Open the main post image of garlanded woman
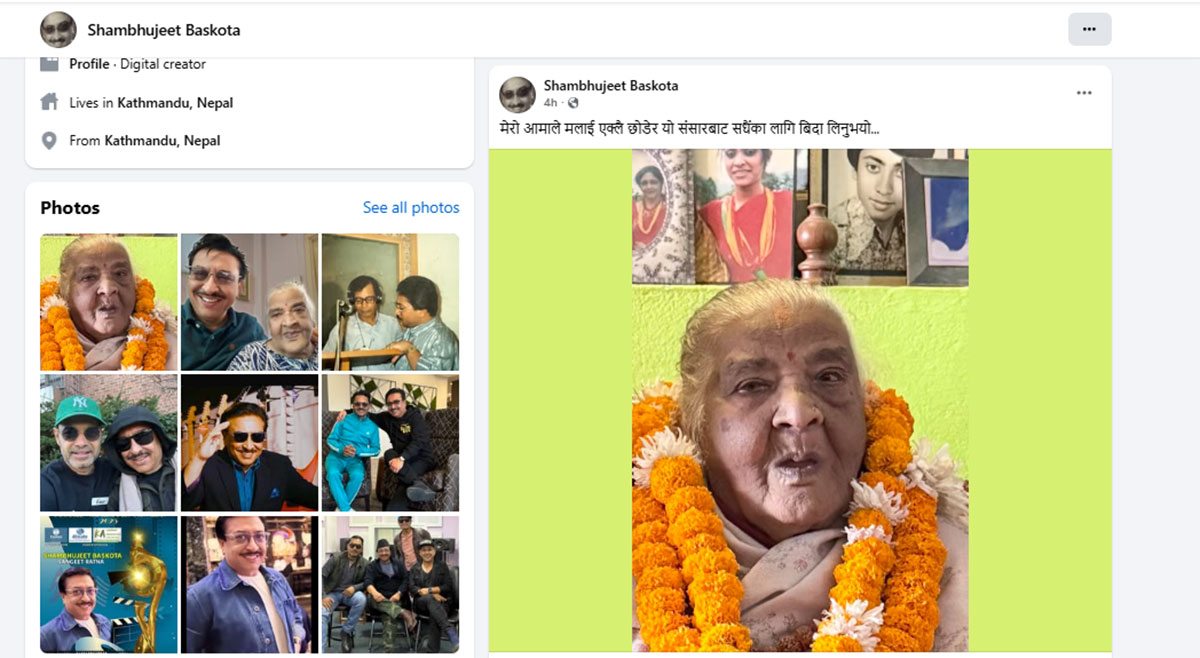Screen dimensions: 1200x658 tap(800, 400)
